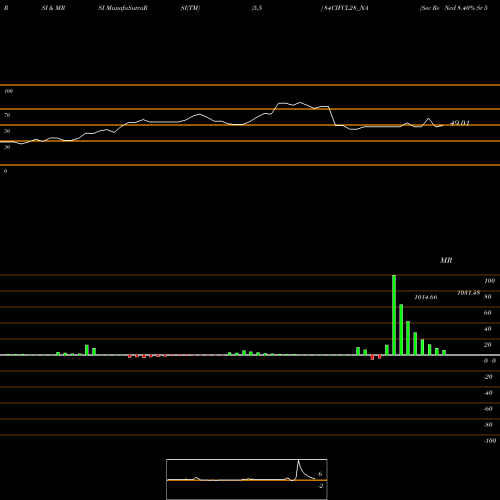
Task: Click the 'SI MunafaSutraR' header text
Action: click(123, 8)
